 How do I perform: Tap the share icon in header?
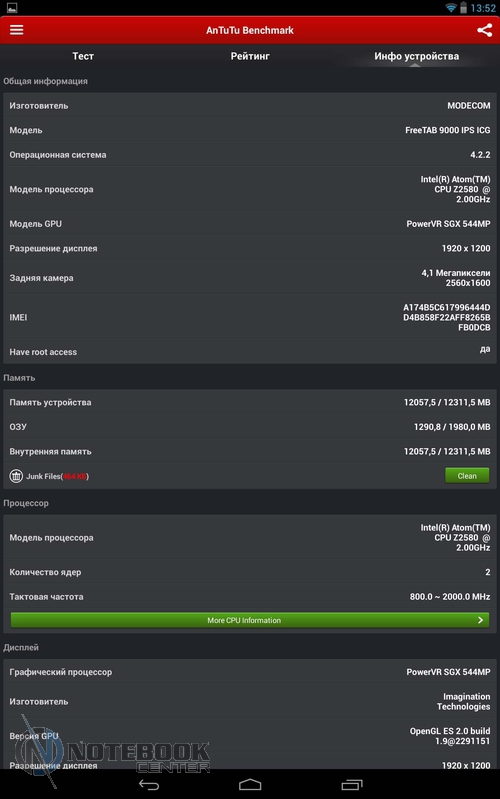coord(484,30)
